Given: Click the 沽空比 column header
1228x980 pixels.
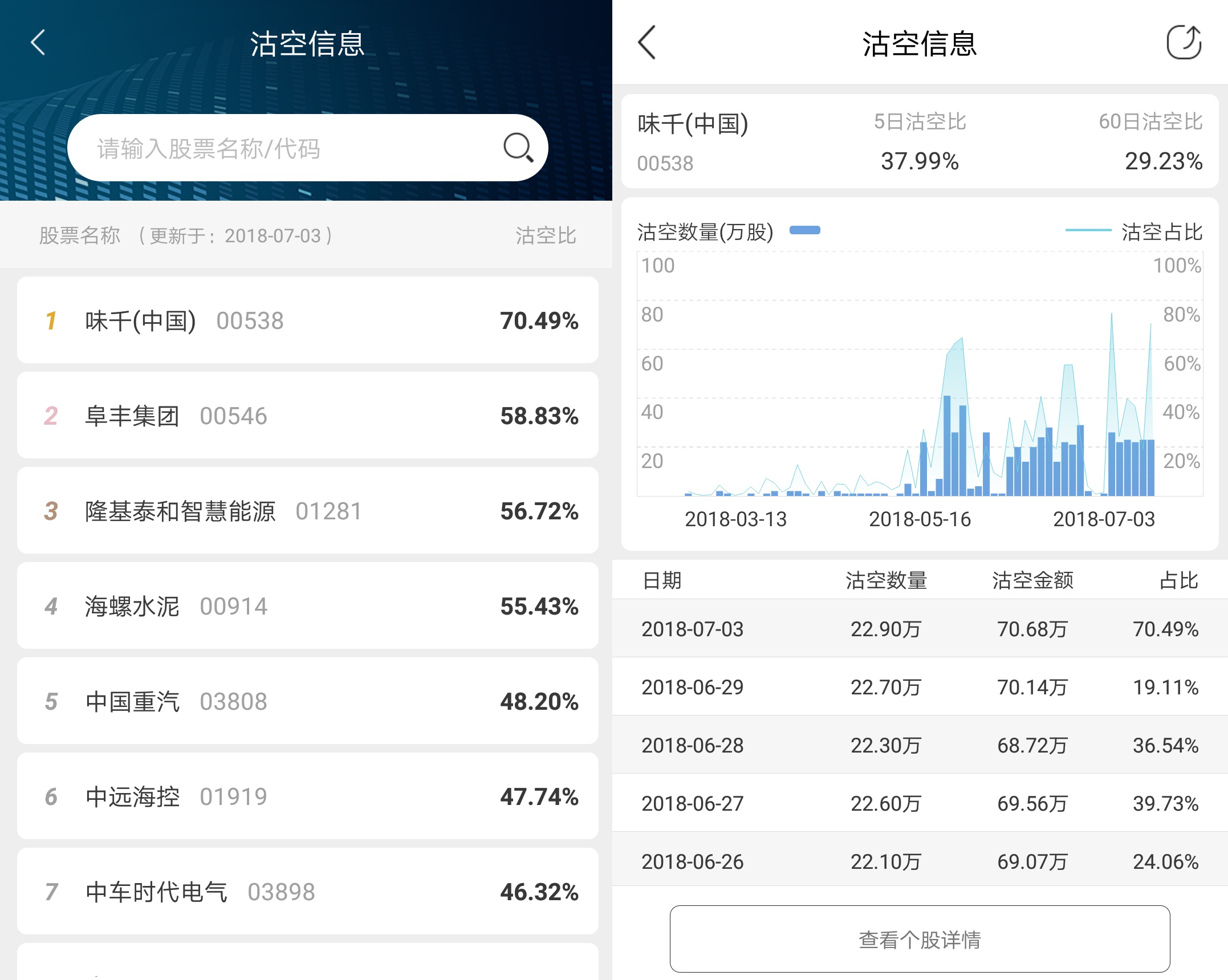Looking at the screenshot, I should [x=546, y=235].
